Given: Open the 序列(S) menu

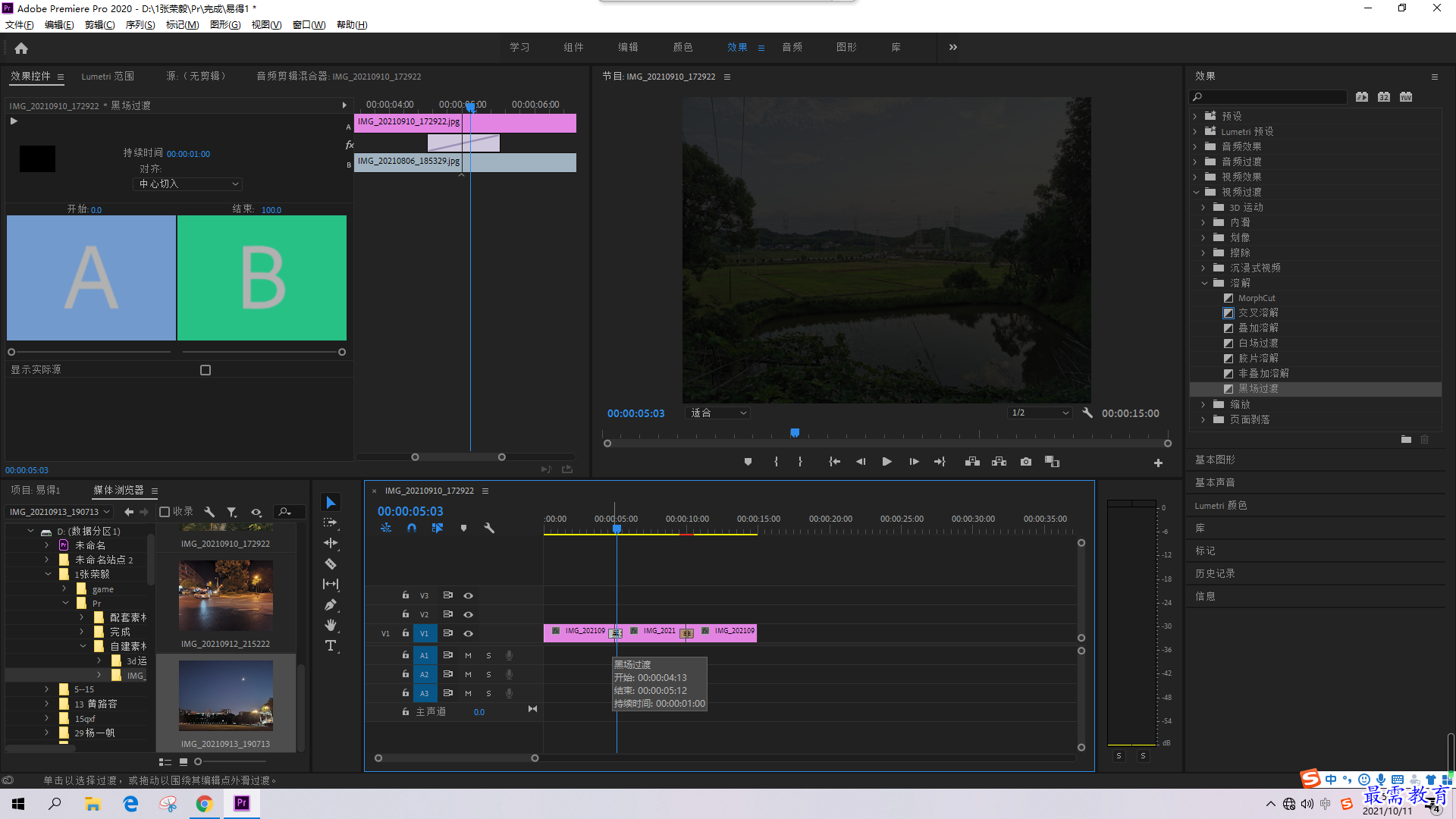Looking at the screenshot, I should [x=140, y=25].
